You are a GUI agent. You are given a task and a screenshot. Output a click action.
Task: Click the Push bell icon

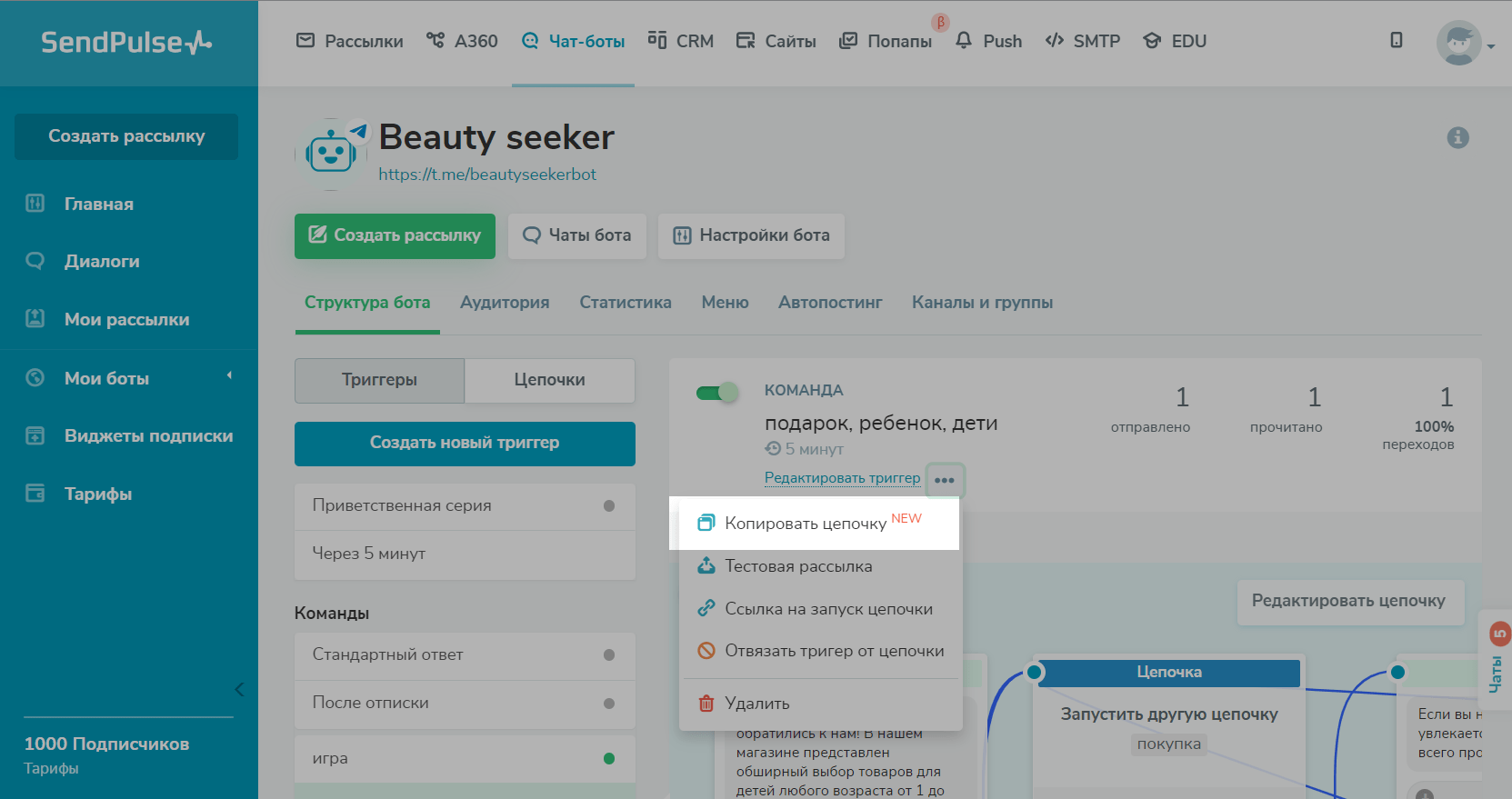tap(964, 41)
